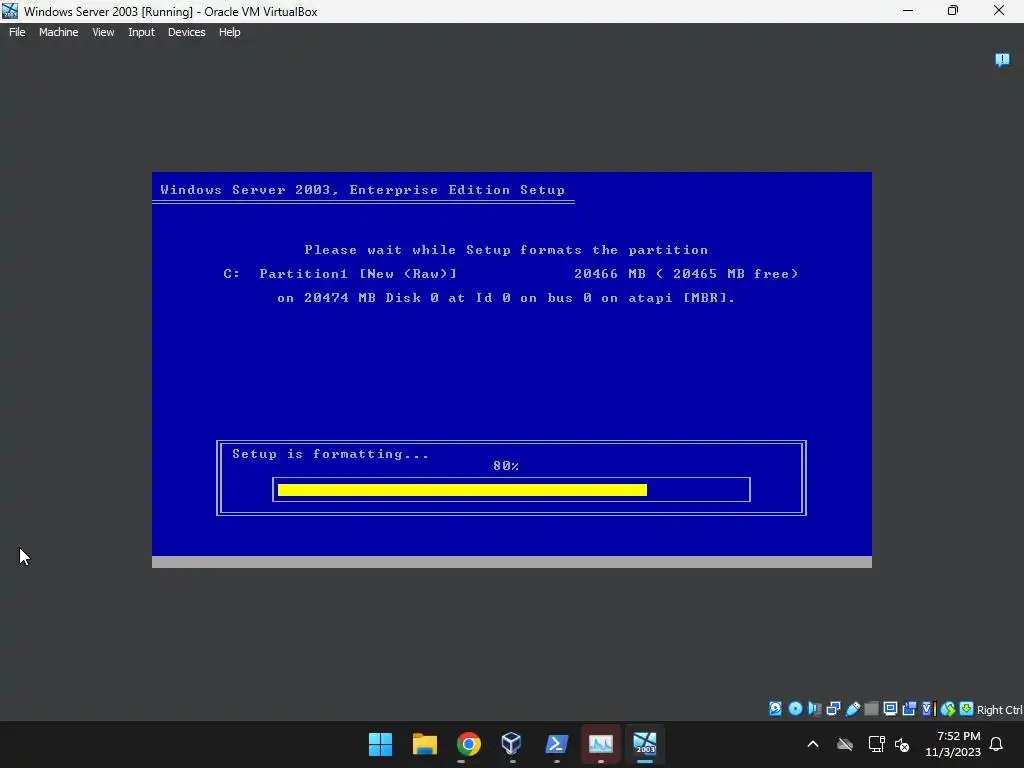The image size is (1024, 768).
Task: Close the VirtualBox window
Action: (999, 11)
